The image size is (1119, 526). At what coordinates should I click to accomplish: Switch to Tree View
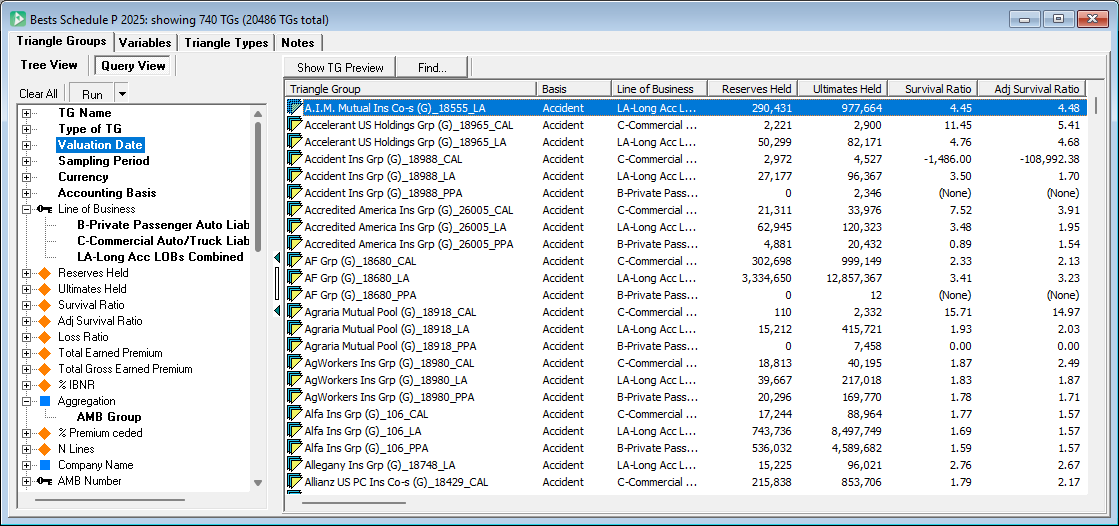49,65
